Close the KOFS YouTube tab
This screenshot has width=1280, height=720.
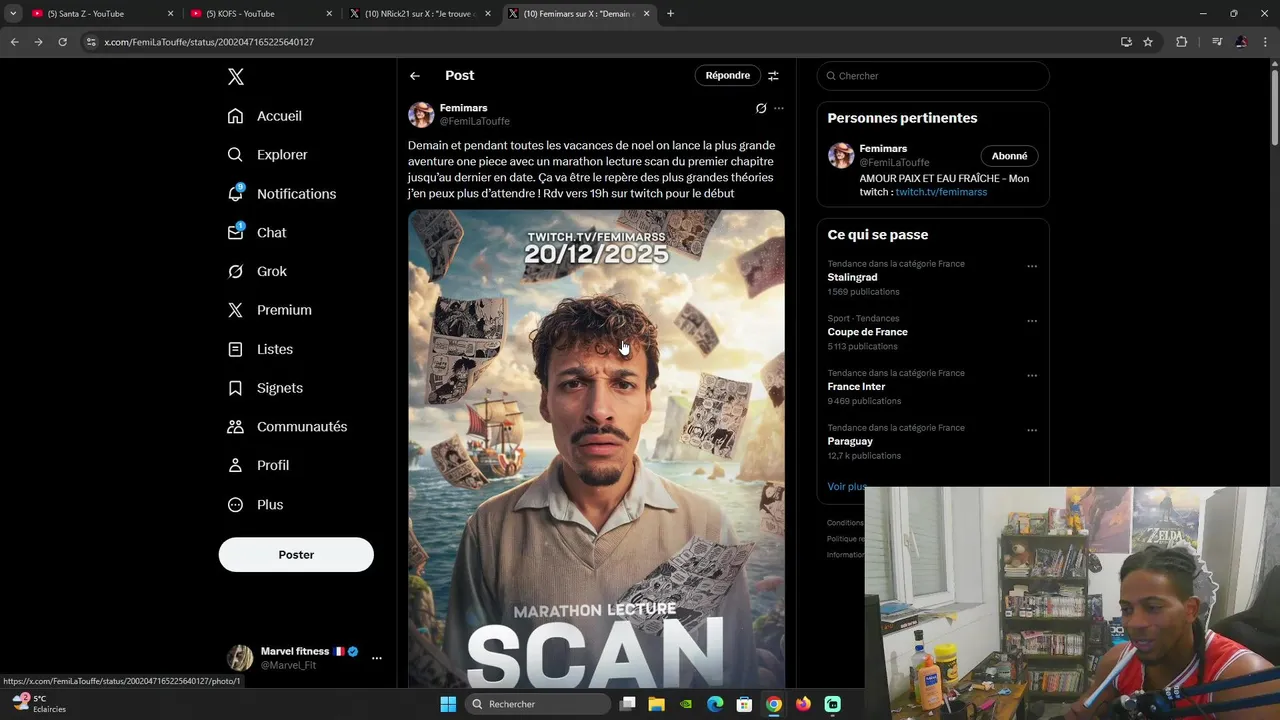pos(329,14)
